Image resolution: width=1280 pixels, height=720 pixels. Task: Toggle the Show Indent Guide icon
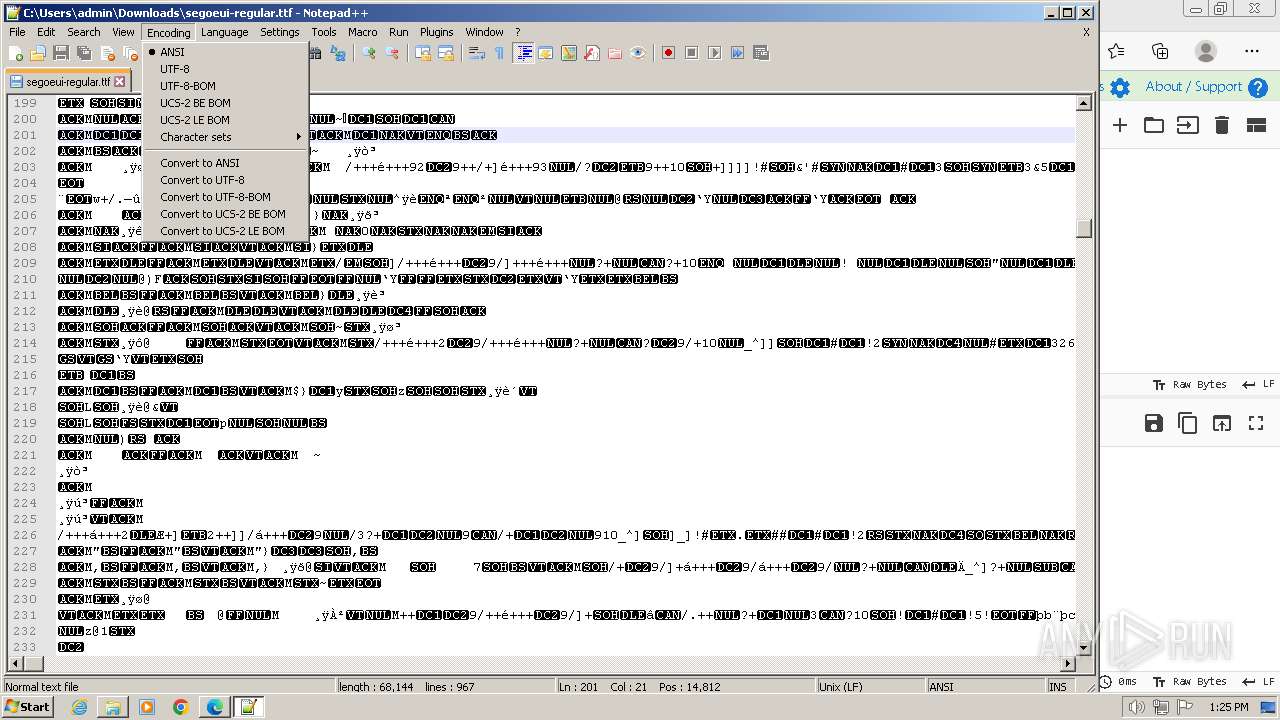point(523,53)
